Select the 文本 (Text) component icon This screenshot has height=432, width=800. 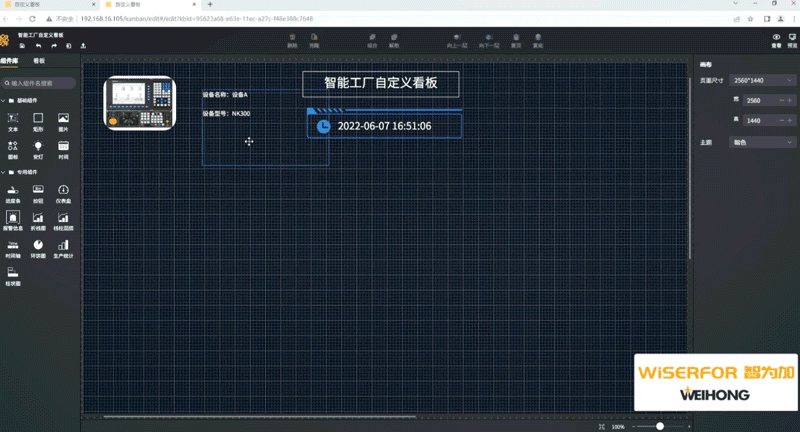pos(13,119)
